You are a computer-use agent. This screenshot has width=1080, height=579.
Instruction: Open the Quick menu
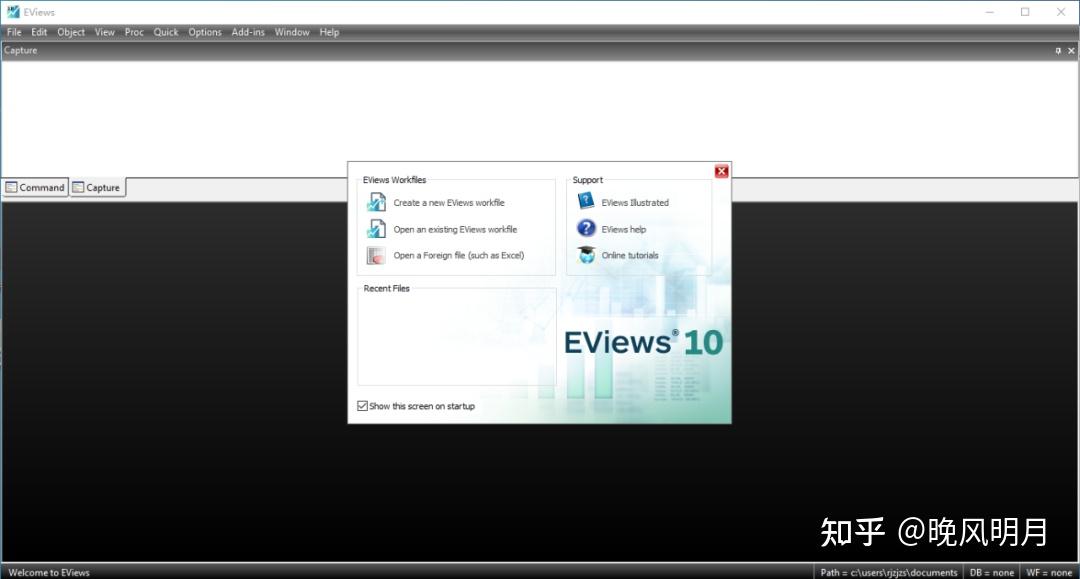coord(165,31)
